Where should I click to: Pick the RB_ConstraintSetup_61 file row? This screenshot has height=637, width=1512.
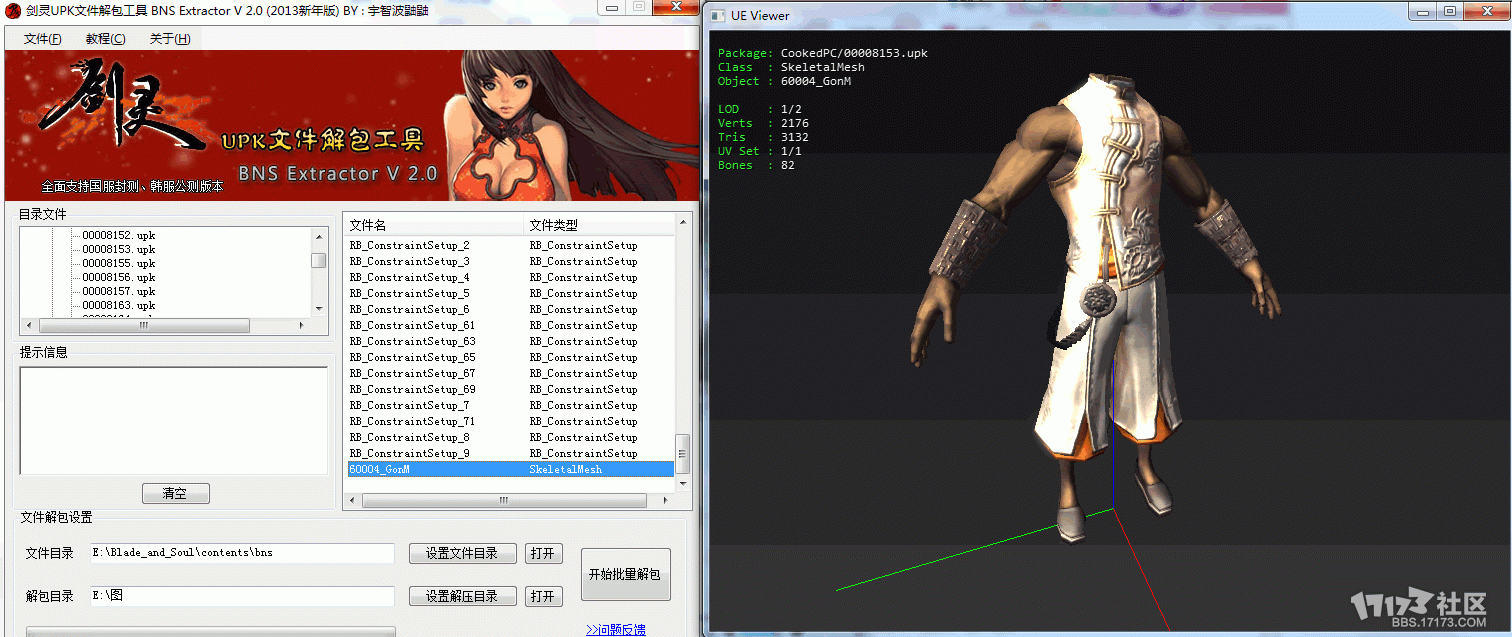[510, 325]
